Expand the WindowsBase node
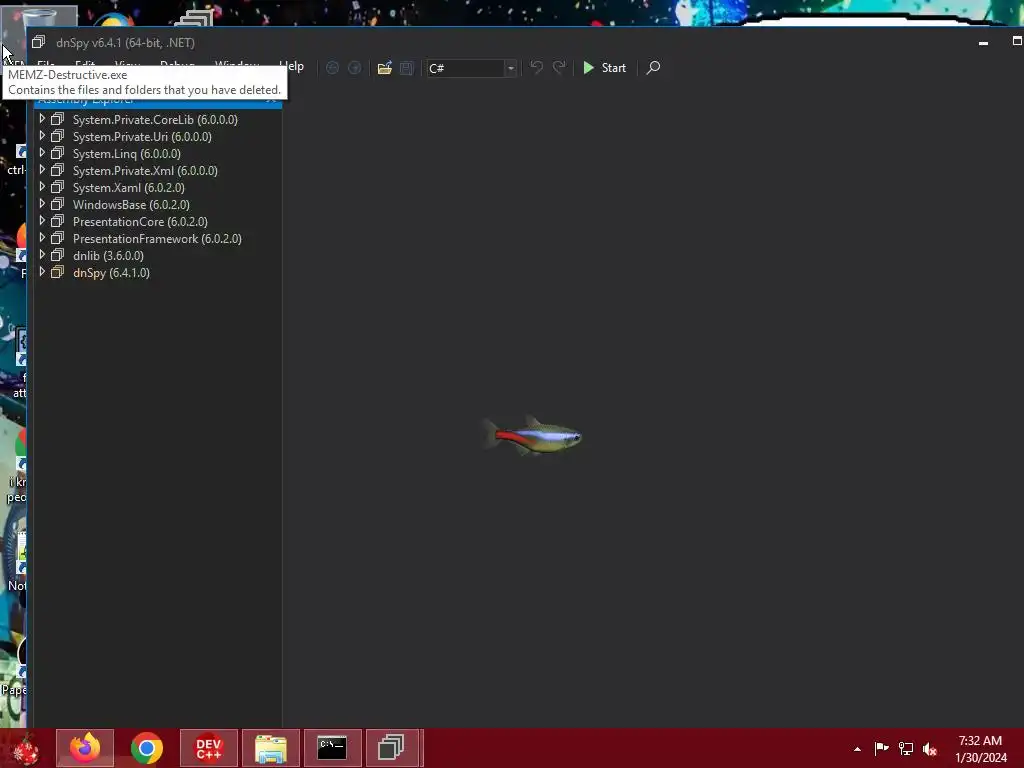Screen dimensions: 1024x768 coord(42,204)
